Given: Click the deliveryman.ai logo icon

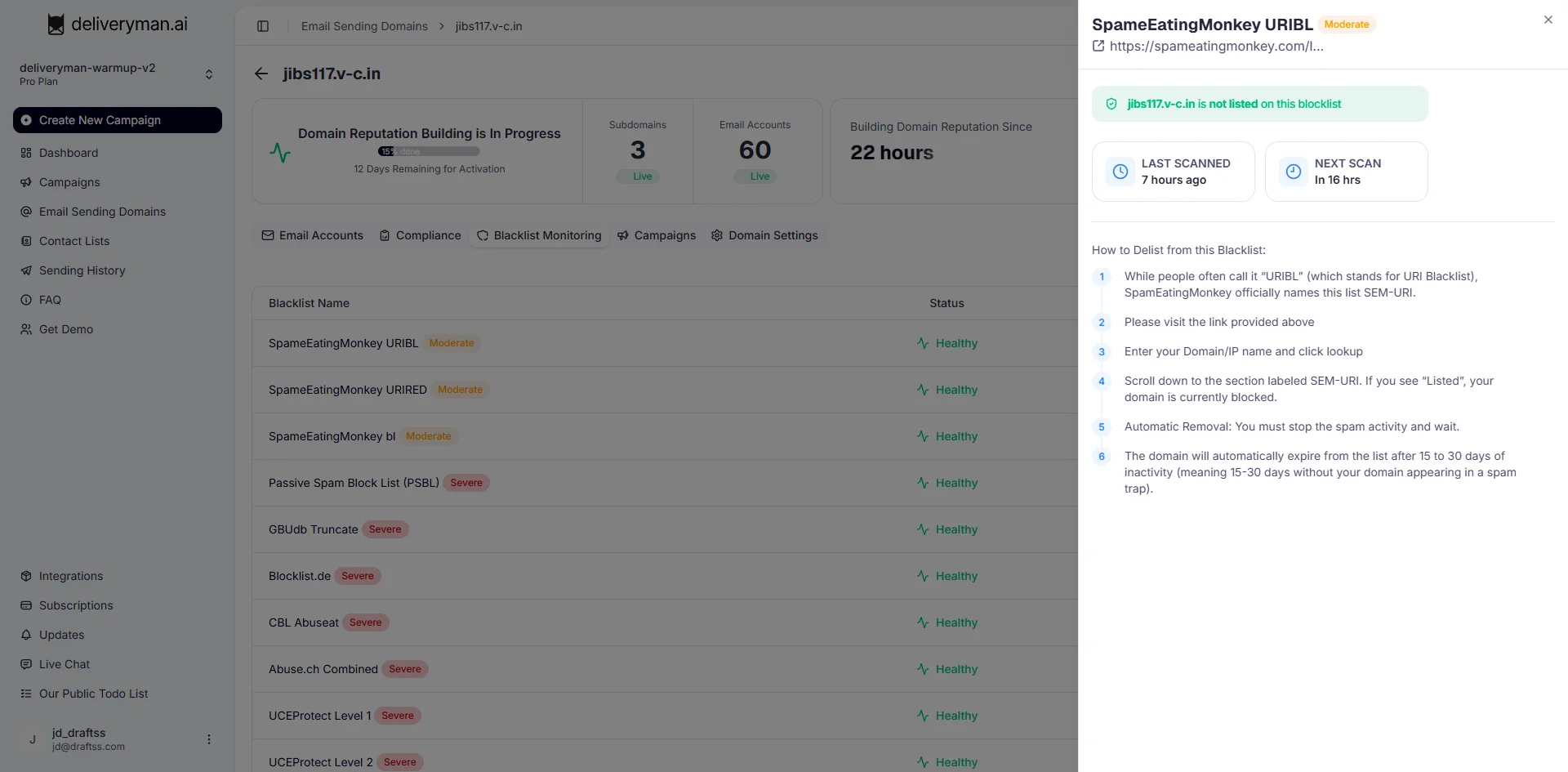Looking at the screenshot, I should point(56,25).
